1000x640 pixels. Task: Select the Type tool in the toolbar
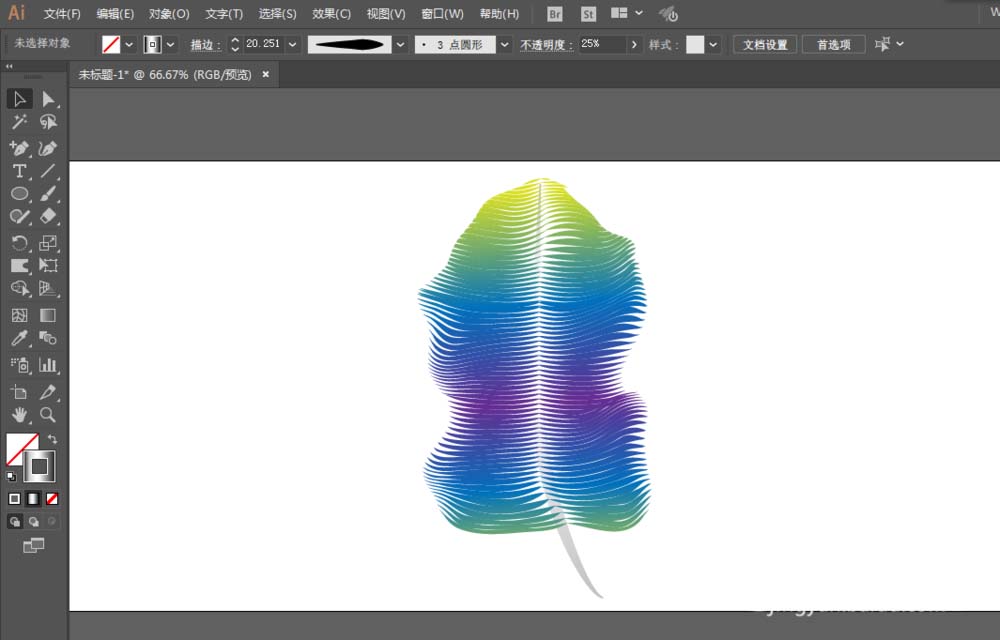coord(18,171)
